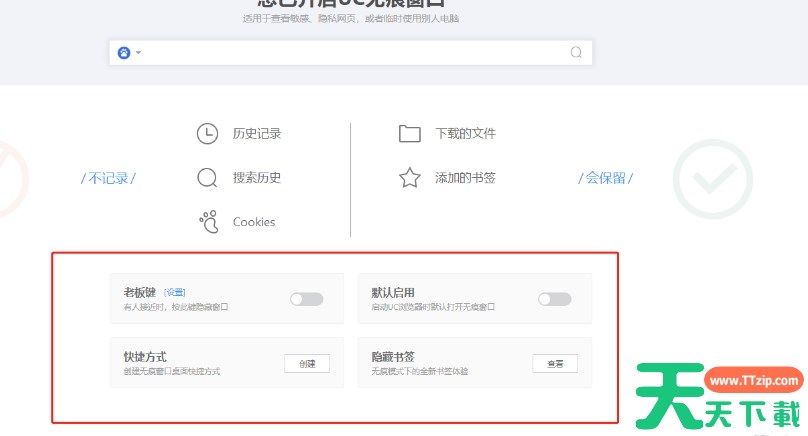808x436 pixels.
Task: Select the 添加的书签 text label
Action: (x=465, y=178)
